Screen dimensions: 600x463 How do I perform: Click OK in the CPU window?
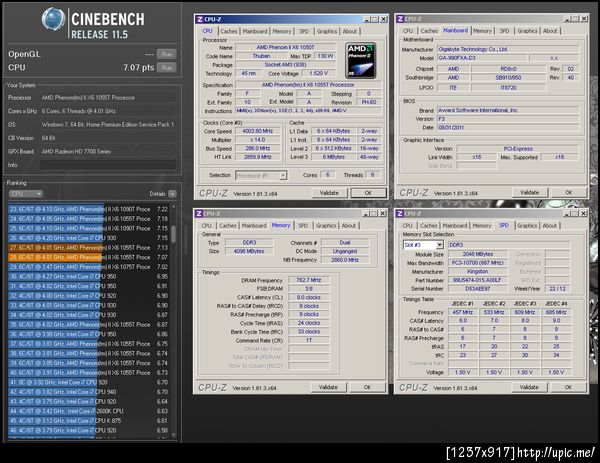368,193
